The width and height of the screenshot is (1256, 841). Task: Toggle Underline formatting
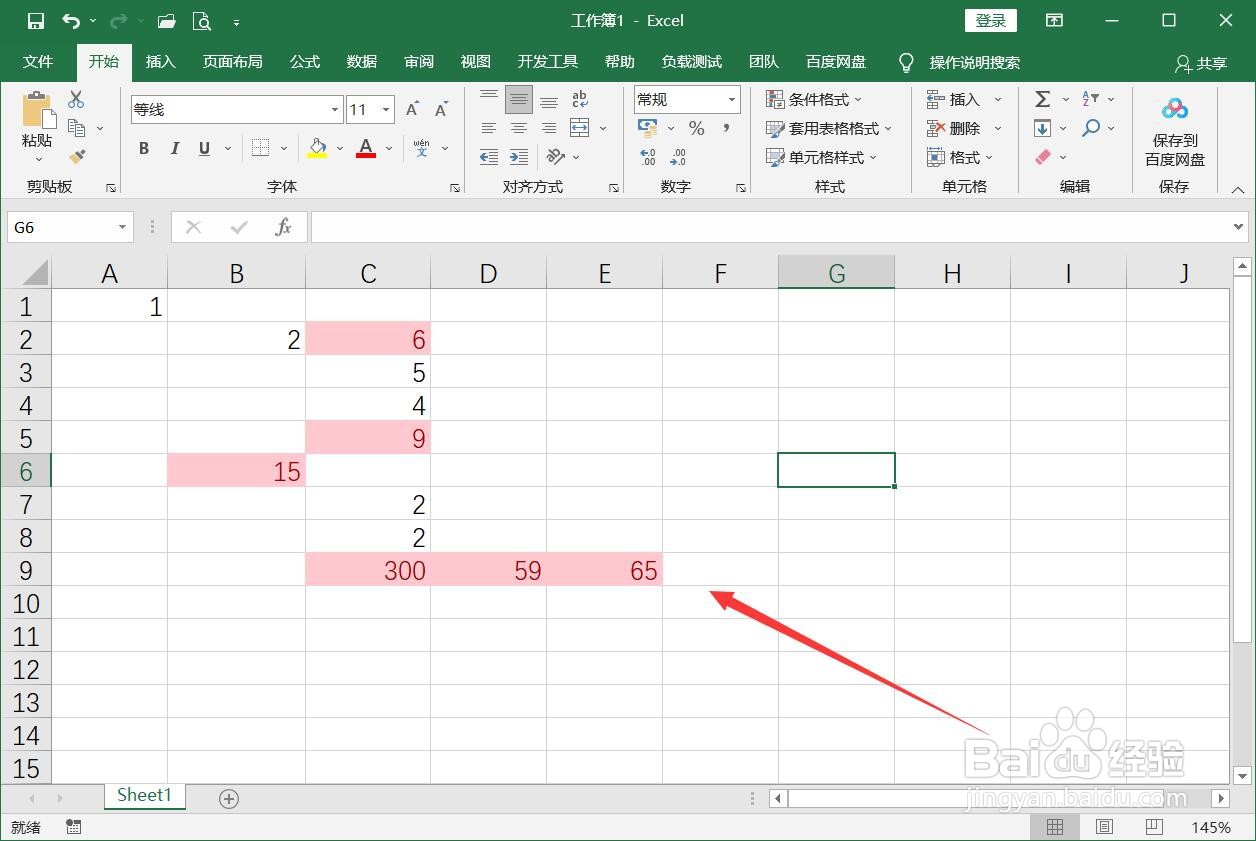point(204,148)
